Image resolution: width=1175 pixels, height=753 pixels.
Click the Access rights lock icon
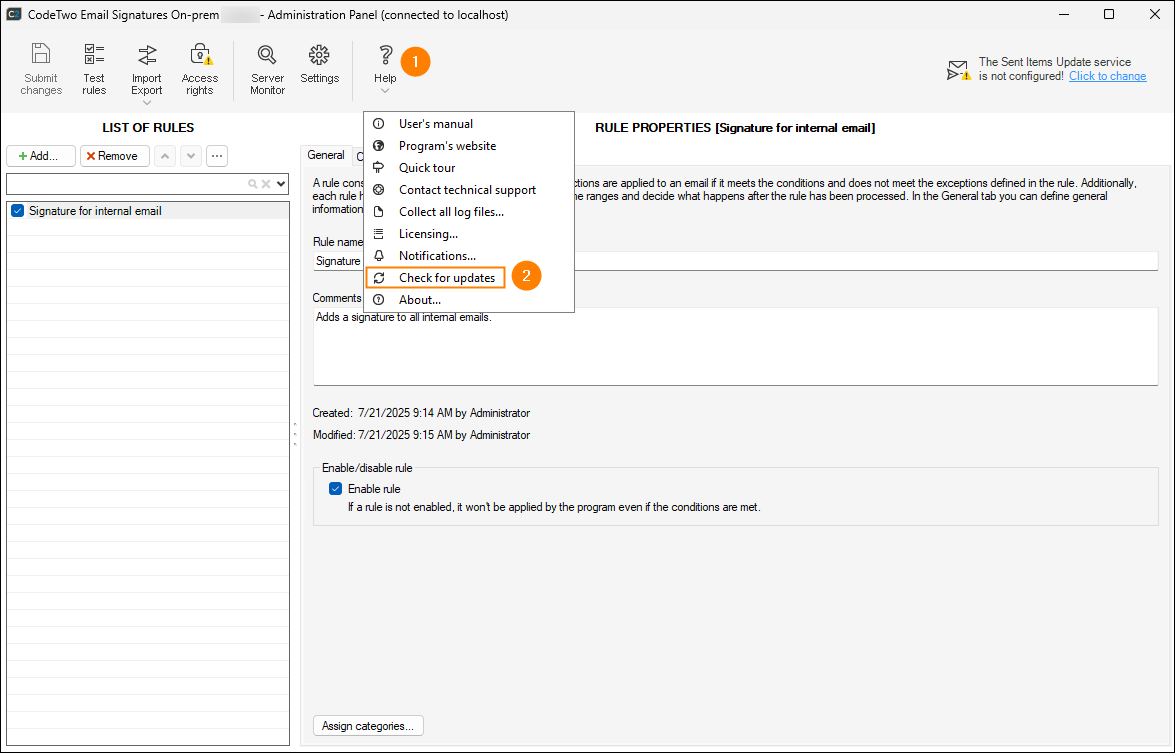click(x=199, y=56)
